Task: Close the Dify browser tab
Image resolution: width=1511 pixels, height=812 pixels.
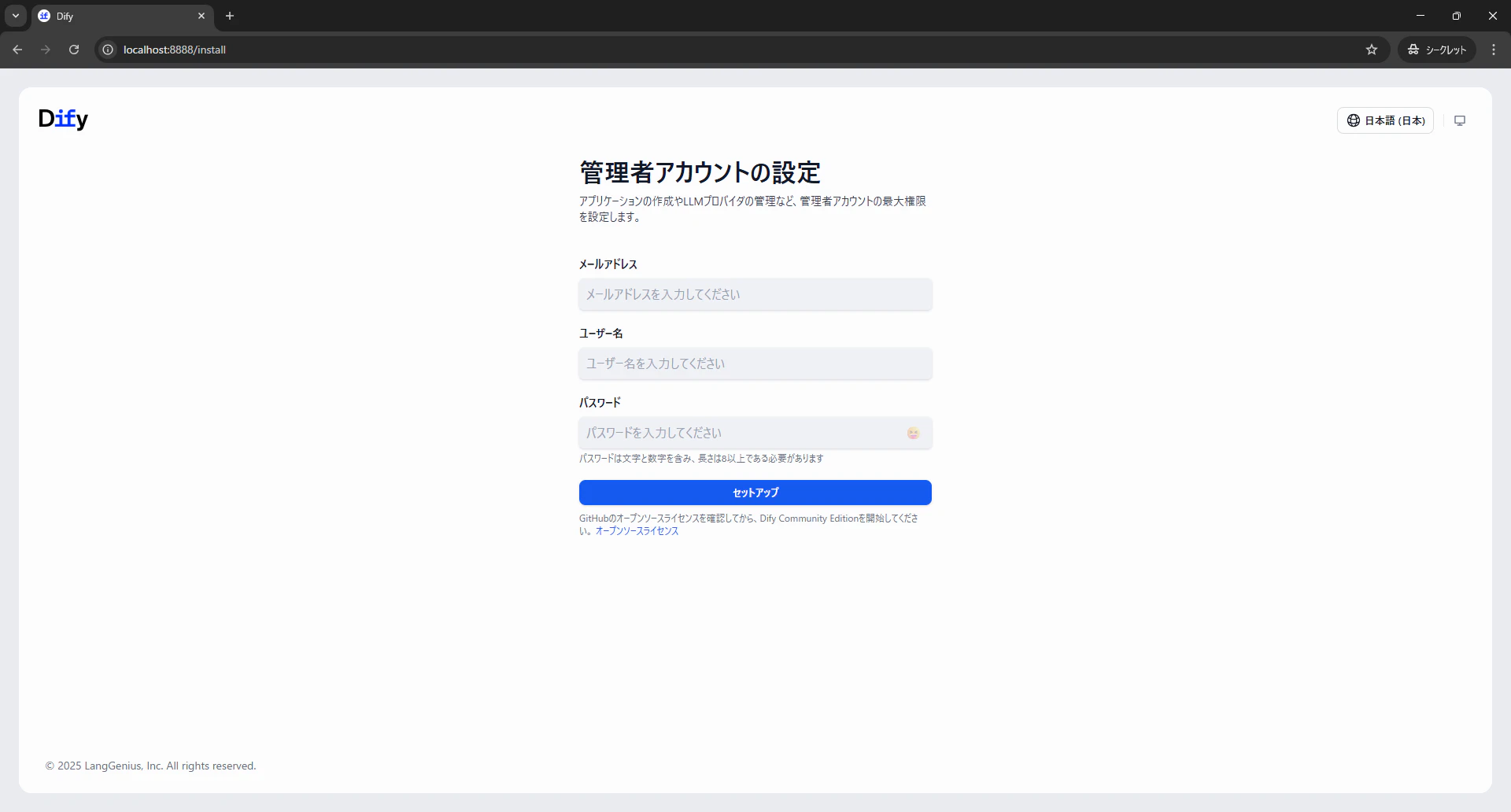Action: pyautogui.click(x=201, y=16)
